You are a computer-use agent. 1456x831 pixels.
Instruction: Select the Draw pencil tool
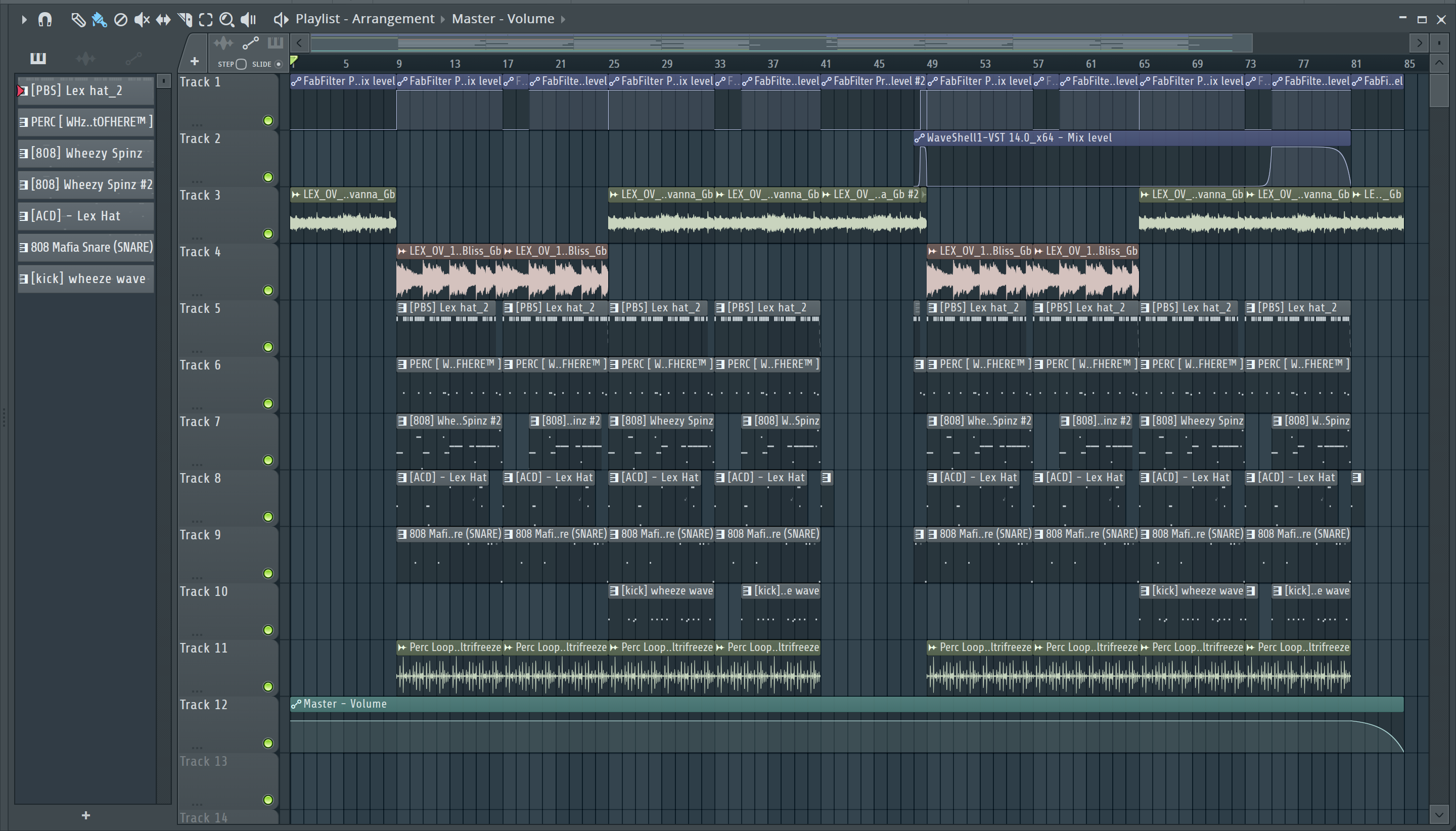78,20
